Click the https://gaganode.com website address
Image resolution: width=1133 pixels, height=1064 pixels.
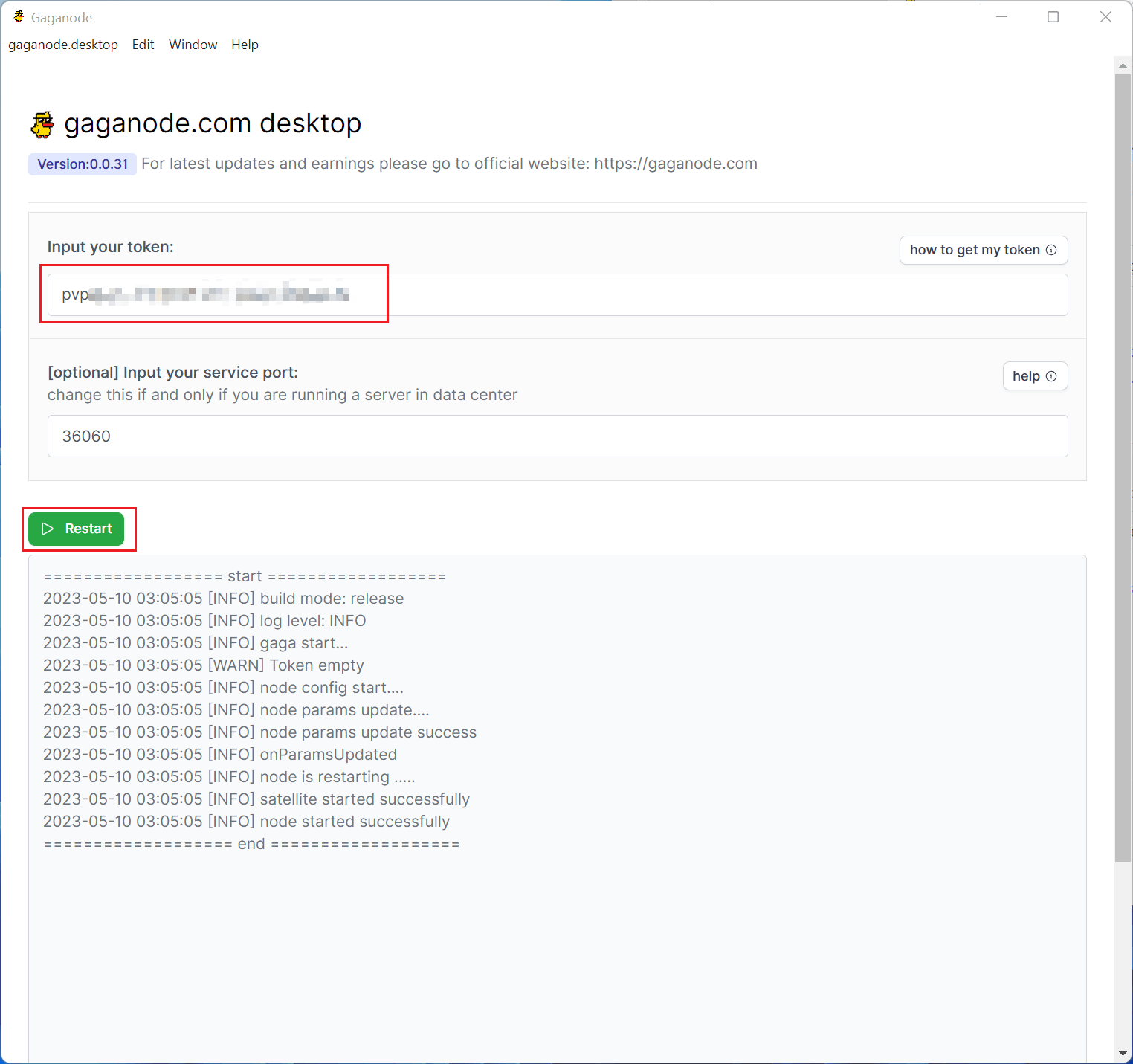675,164
